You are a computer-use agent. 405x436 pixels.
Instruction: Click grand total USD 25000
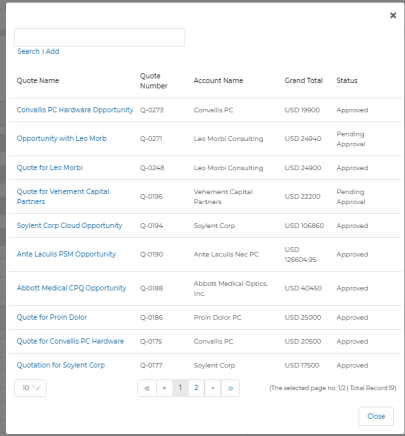pyautogui.click(x=303, y=317)
